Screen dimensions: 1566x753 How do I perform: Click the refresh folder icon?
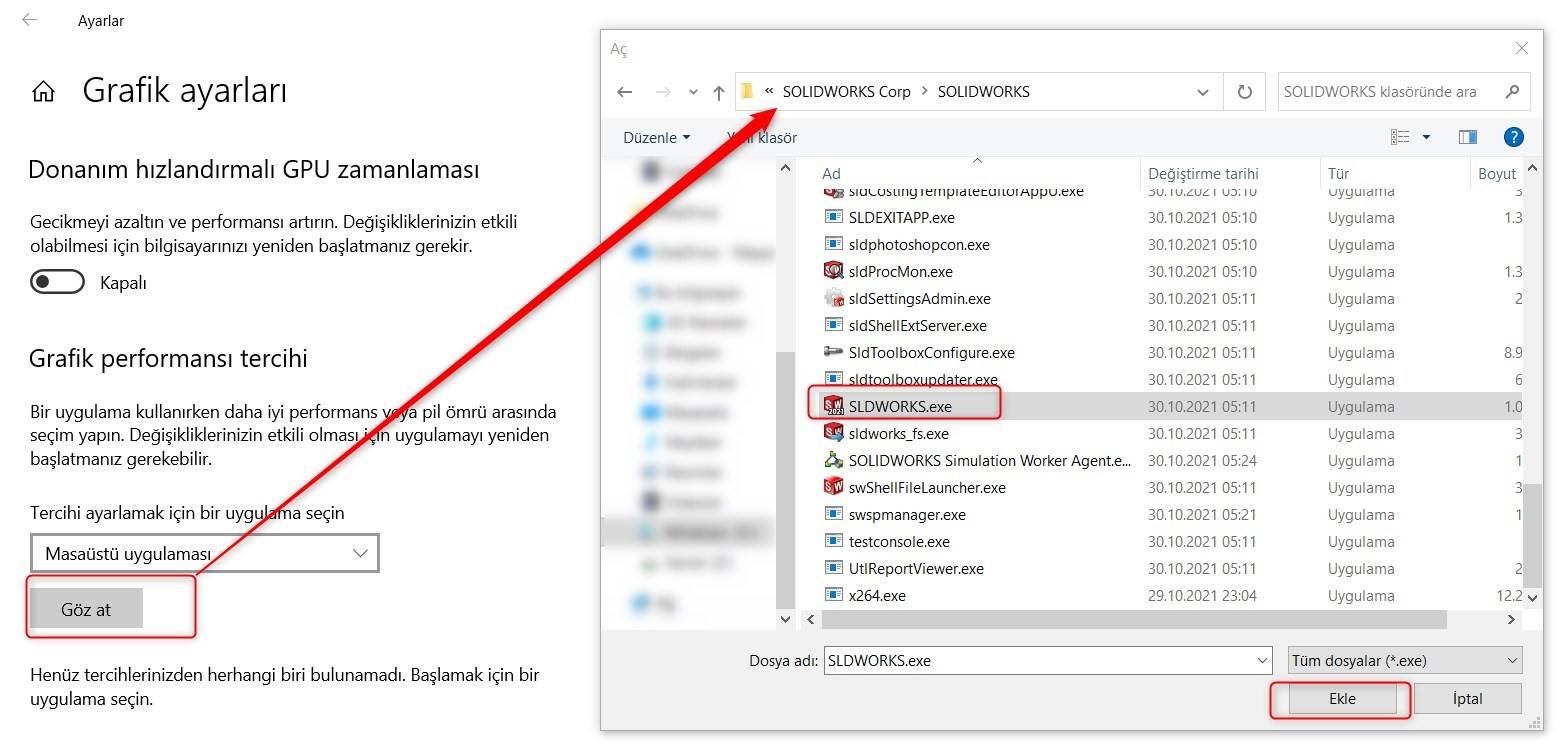1244,92
